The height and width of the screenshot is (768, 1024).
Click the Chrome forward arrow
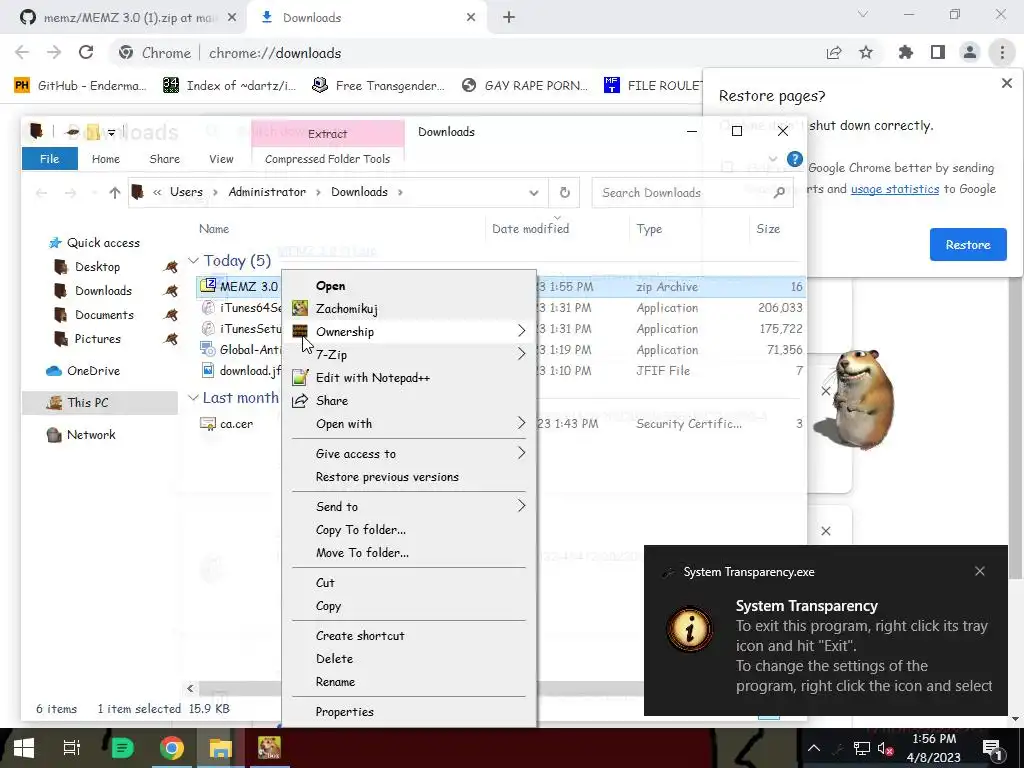coord(54,53)
